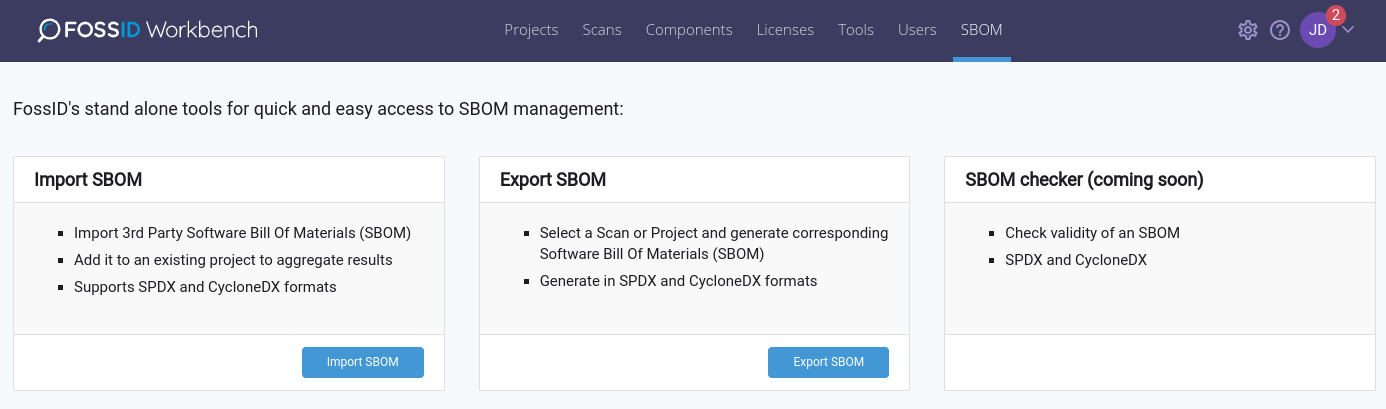This screenshot has height=409, width=1386.
Task: Open the Users section
Action: (917, 30)
